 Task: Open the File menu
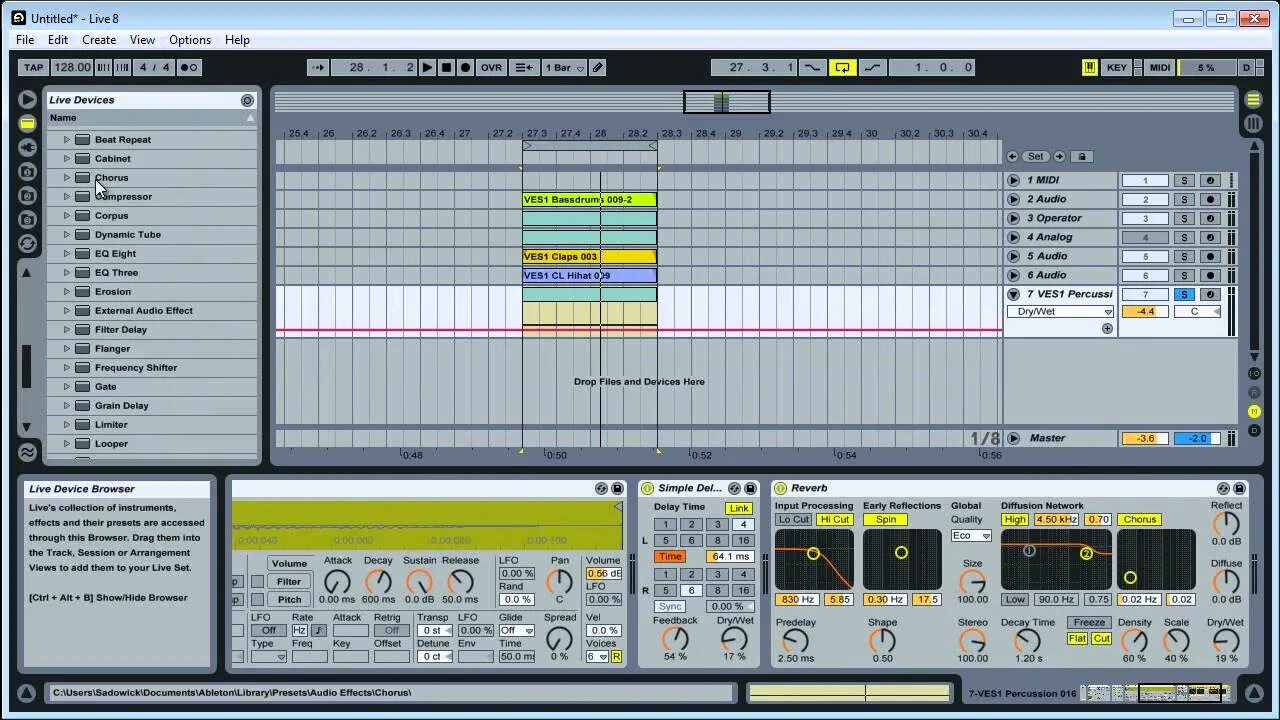25,39
